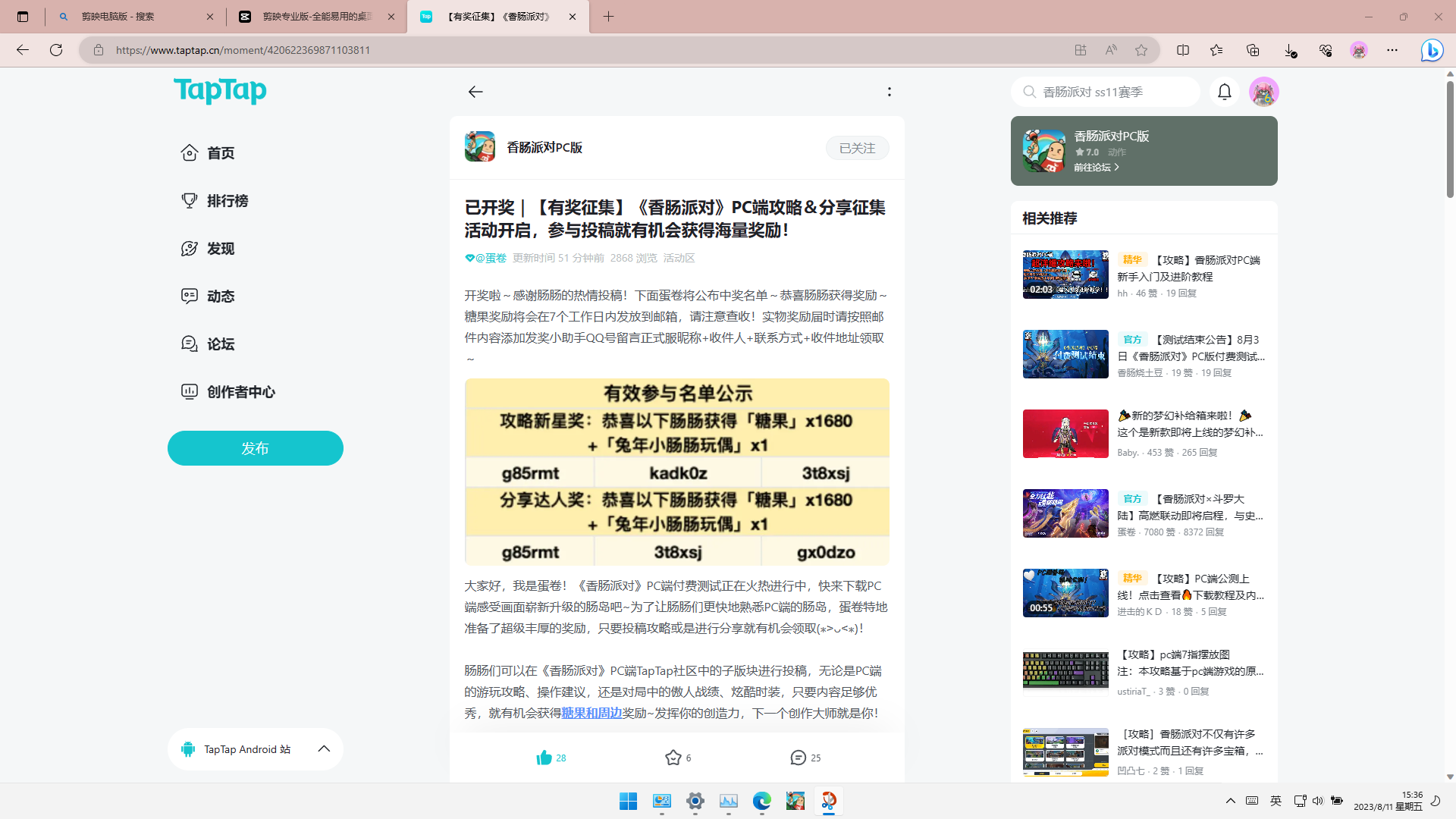
Task: Open the browser Favorites list icon
Action: (x=1216, y=50)
